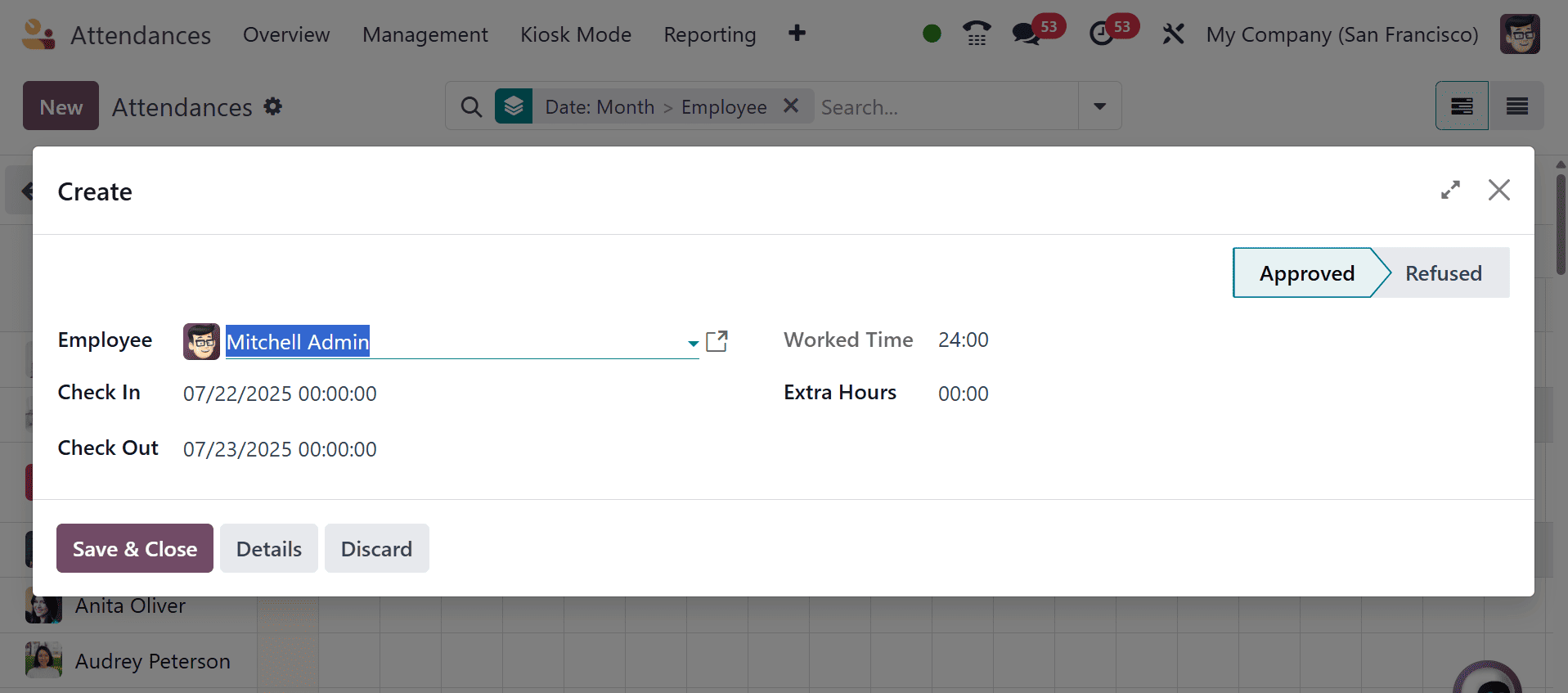
Task: Open the Overview menu
Action: pyautogui.click(x=286, y=34)
